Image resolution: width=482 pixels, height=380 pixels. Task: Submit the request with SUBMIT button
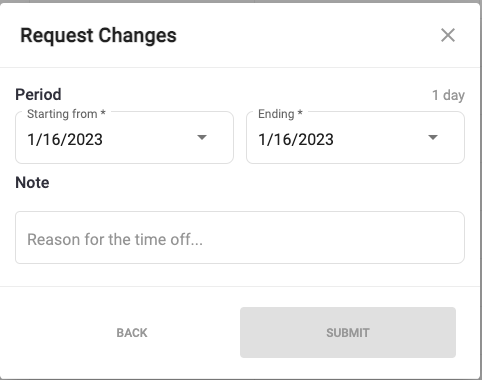pos(348,333)
